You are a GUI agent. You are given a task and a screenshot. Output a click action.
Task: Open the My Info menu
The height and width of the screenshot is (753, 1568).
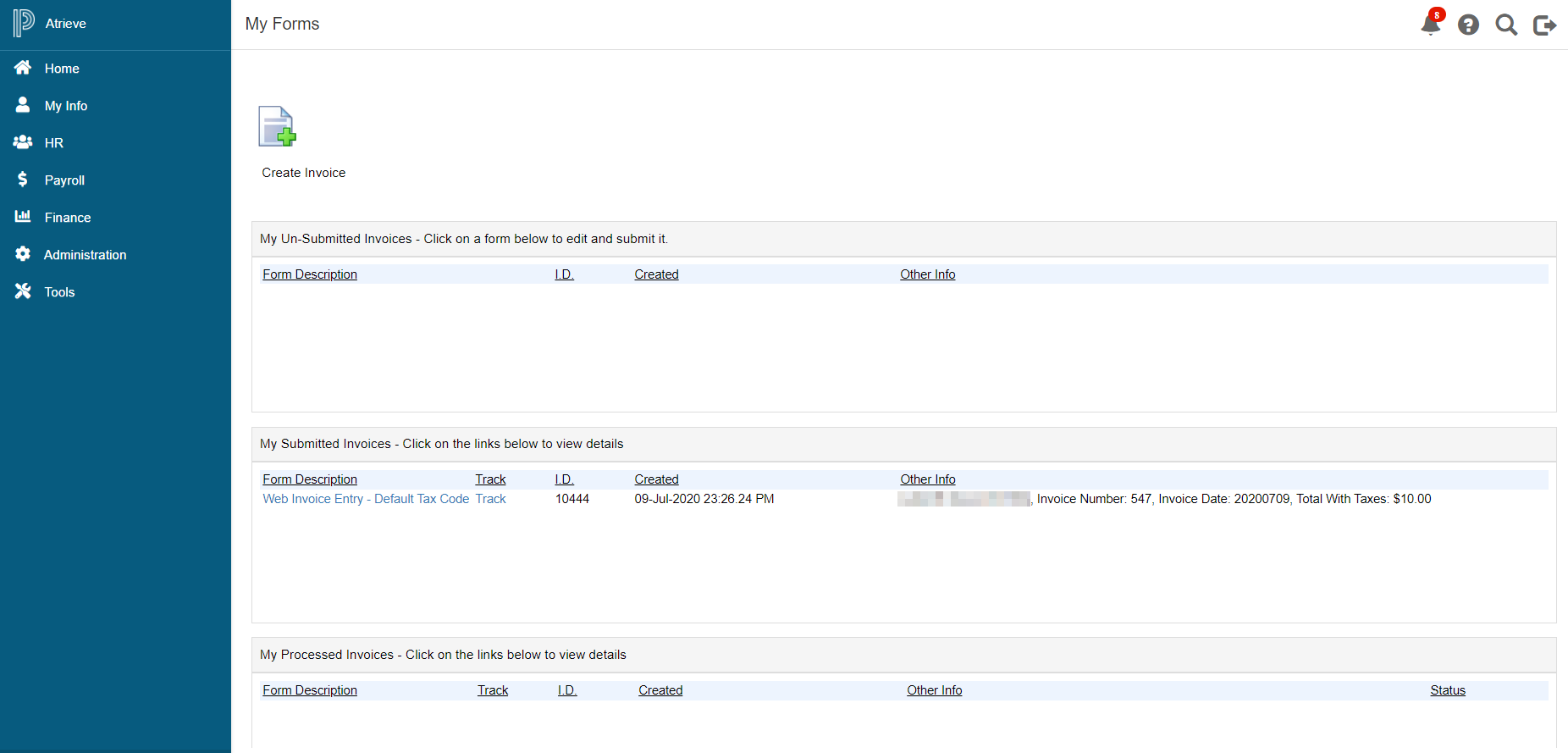(x=65, y=106)
